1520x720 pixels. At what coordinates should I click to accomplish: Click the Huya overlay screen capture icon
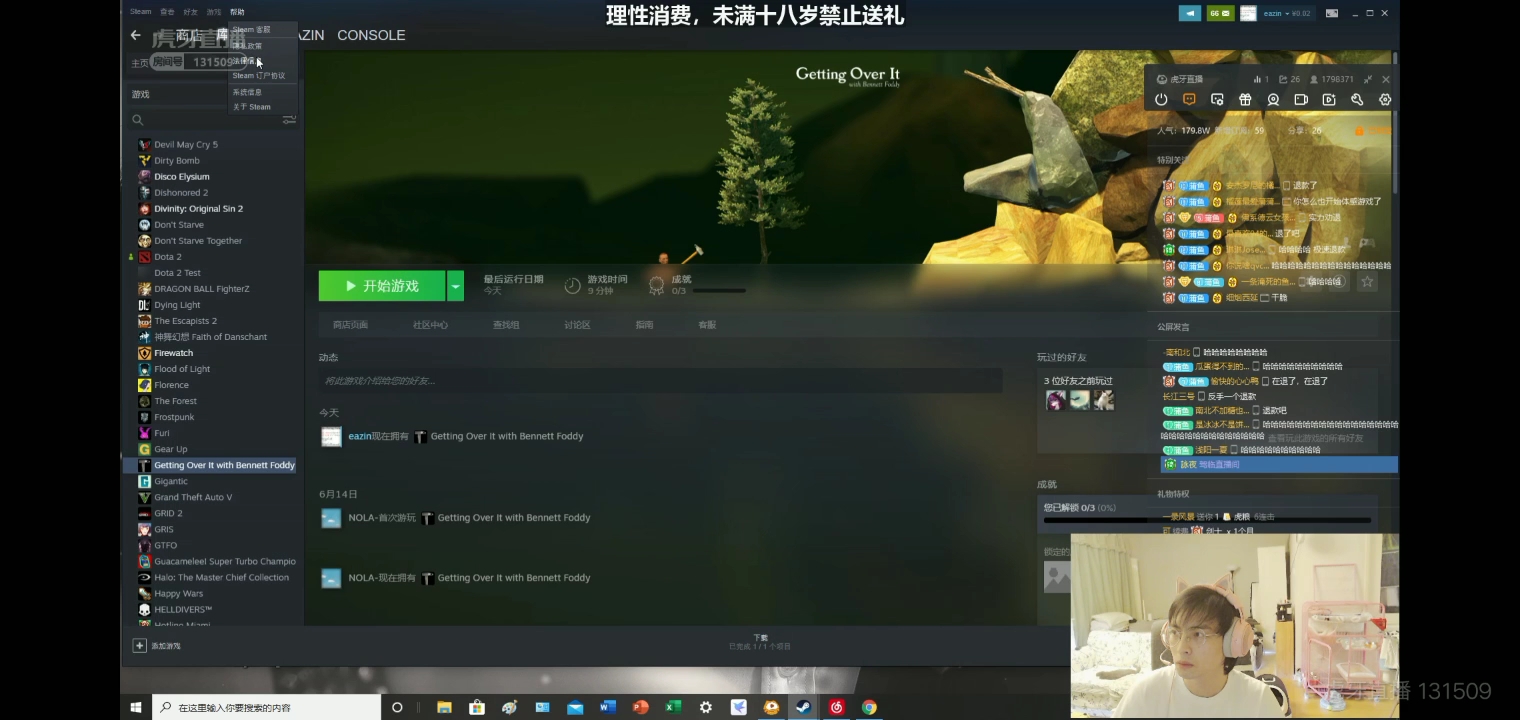1217,100
